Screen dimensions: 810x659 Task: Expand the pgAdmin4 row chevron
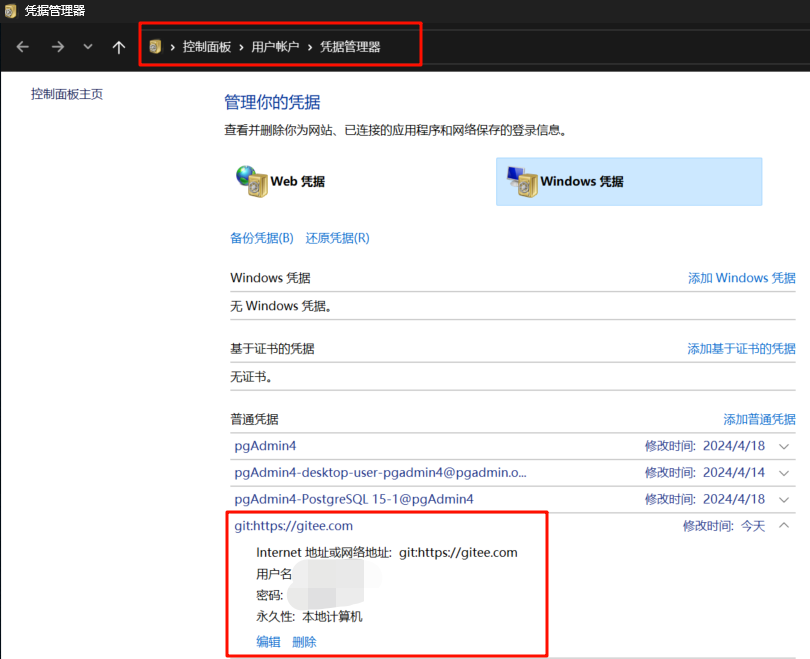point(784,446)
